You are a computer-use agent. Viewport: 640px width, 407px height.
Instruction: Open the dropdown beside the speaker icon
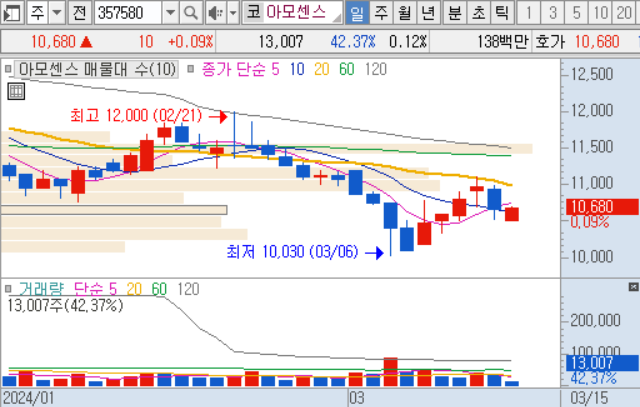point(233,13)
